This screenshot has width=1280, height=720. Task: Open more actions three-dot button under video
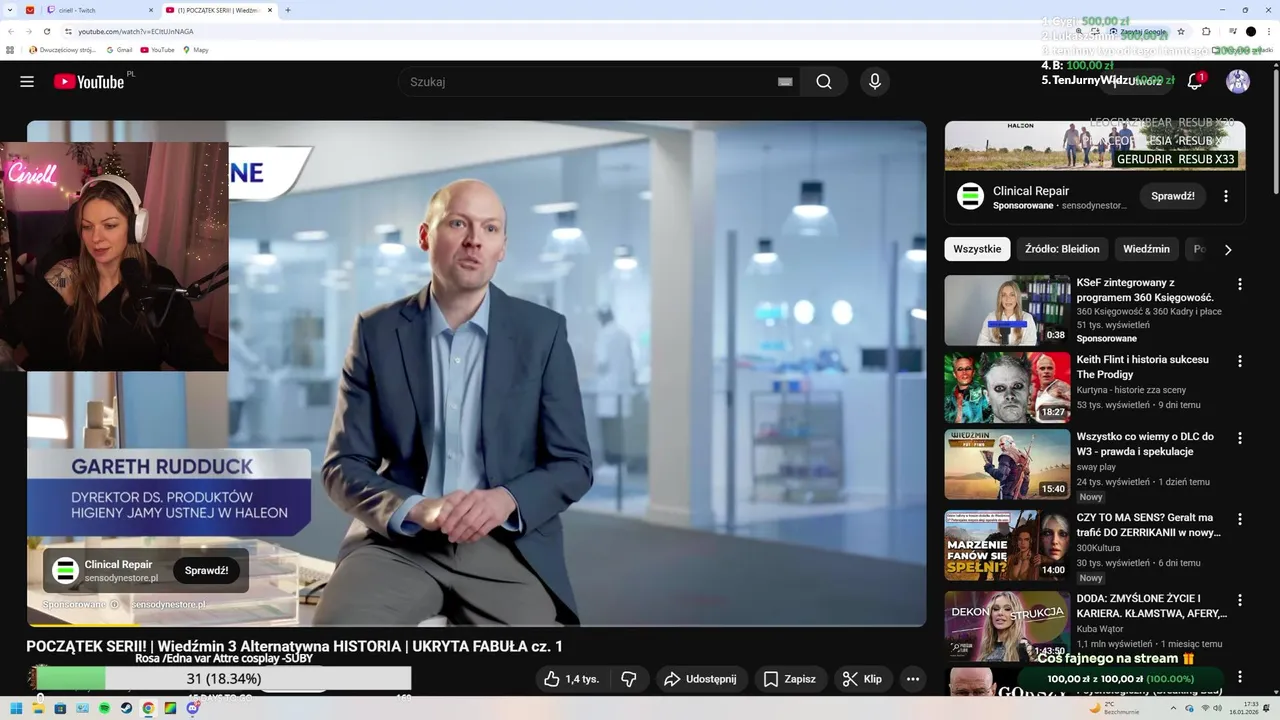[x=912, y=679]
